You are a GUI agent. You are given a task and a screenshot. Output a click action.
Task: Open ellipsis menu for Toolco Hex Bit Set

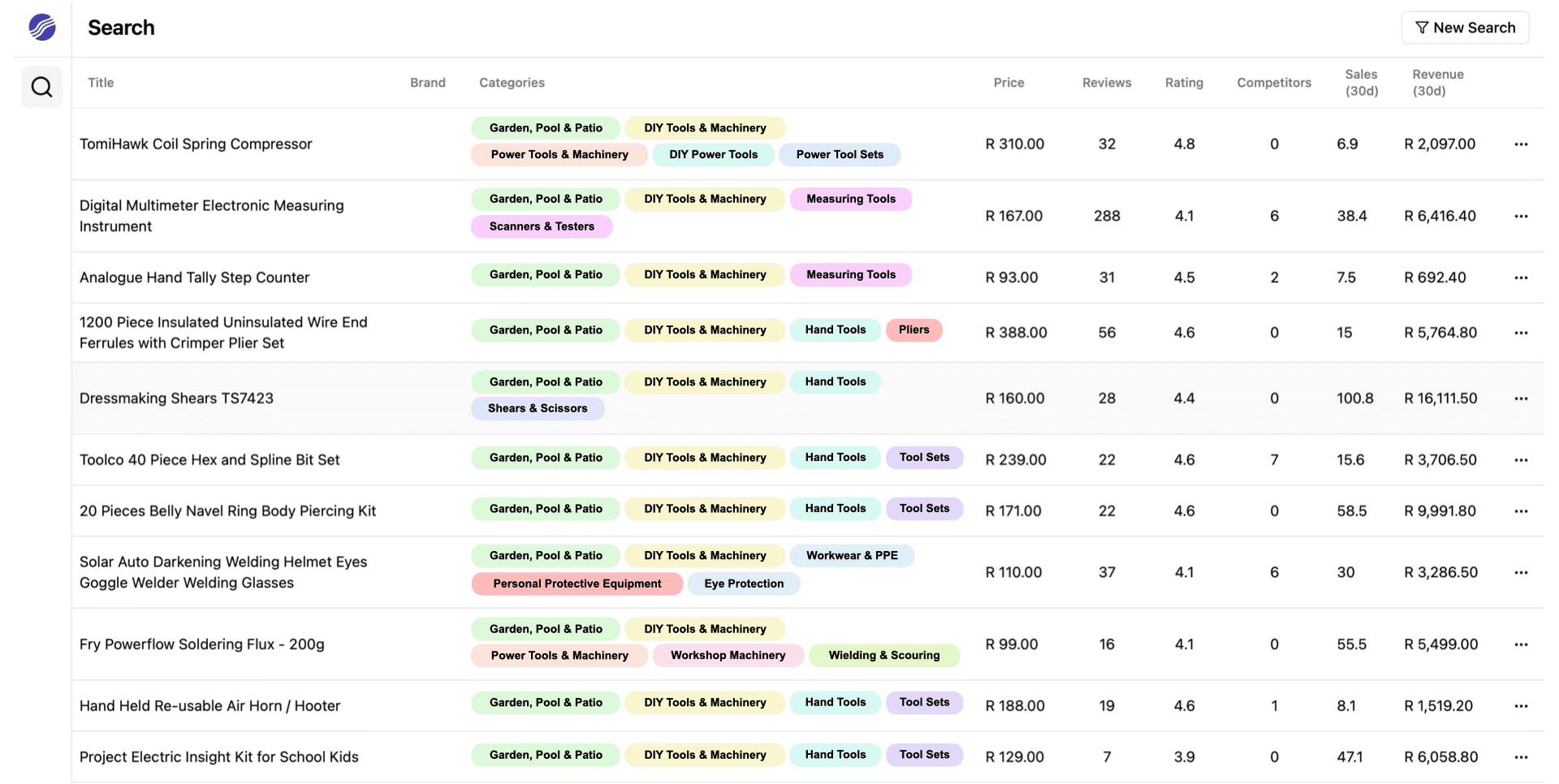click(x=1521, y=460)
